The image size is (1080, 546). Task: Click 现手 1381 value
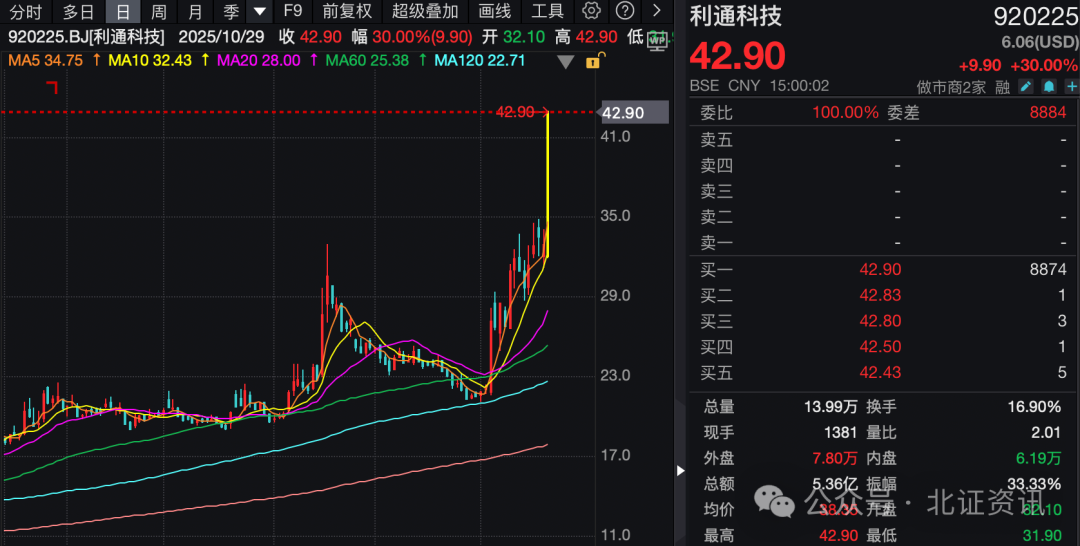(x=840, y=433)
